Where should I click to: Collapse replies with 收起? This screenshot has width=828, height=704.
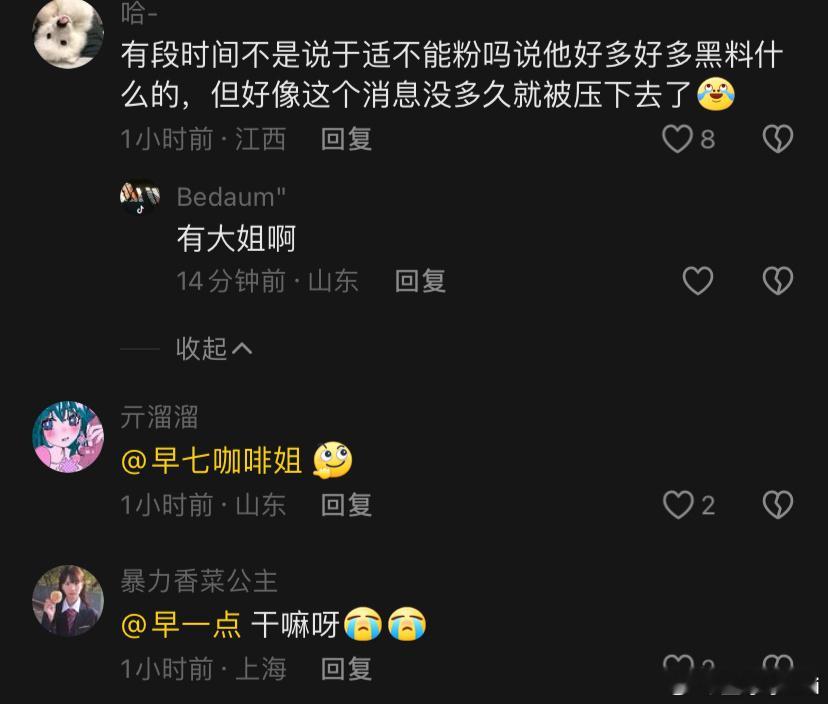point(214,349)
